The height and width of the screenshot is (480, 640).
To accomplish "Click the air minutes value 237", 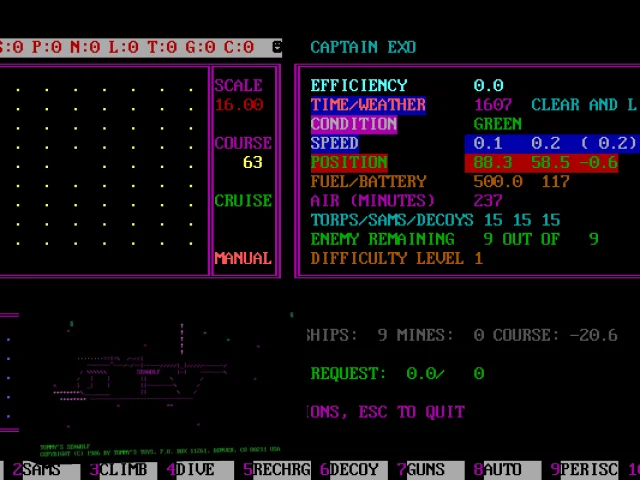I will (488, 201).
